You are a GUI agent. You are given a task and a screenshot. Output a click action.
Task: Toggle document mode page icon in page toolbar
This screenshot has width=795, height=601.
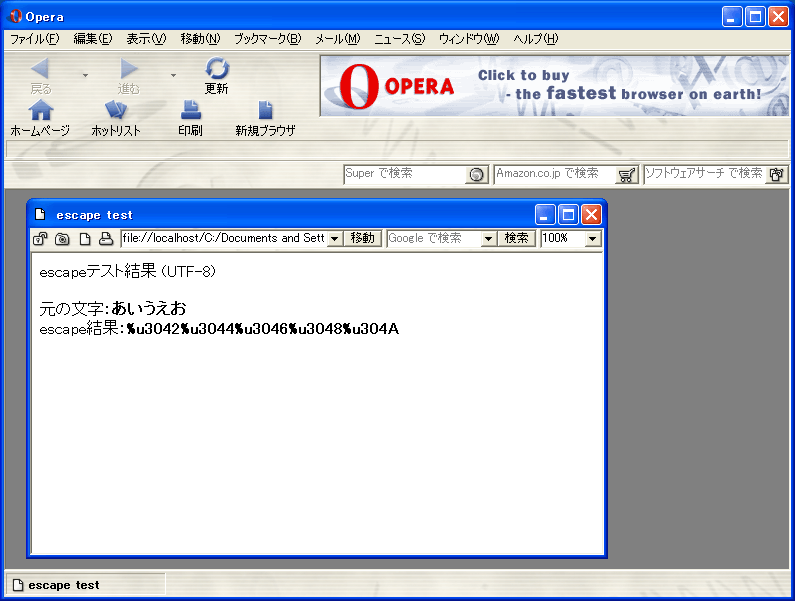pyautogui.click(x=85, y=238)
